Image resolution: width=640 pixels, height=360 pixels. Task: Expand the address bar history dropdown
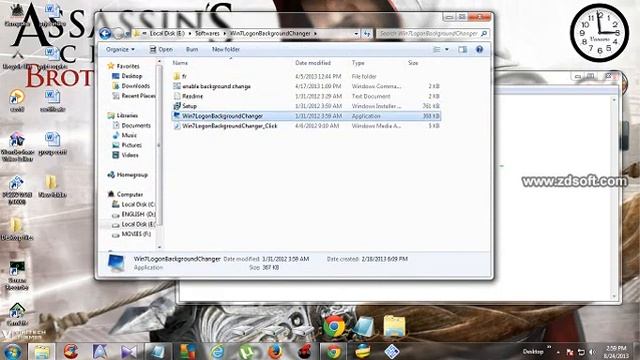point(356,33)
